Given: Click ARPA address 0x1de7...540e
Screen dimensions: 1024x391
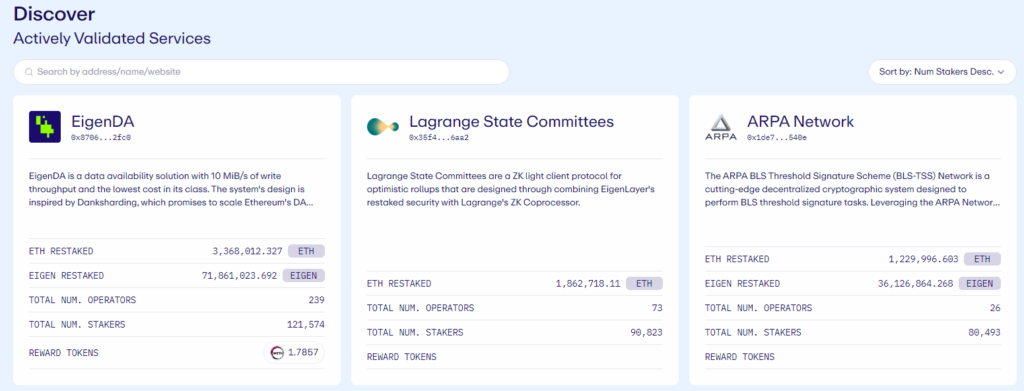Looking at the screenshot, I should 777,138.
